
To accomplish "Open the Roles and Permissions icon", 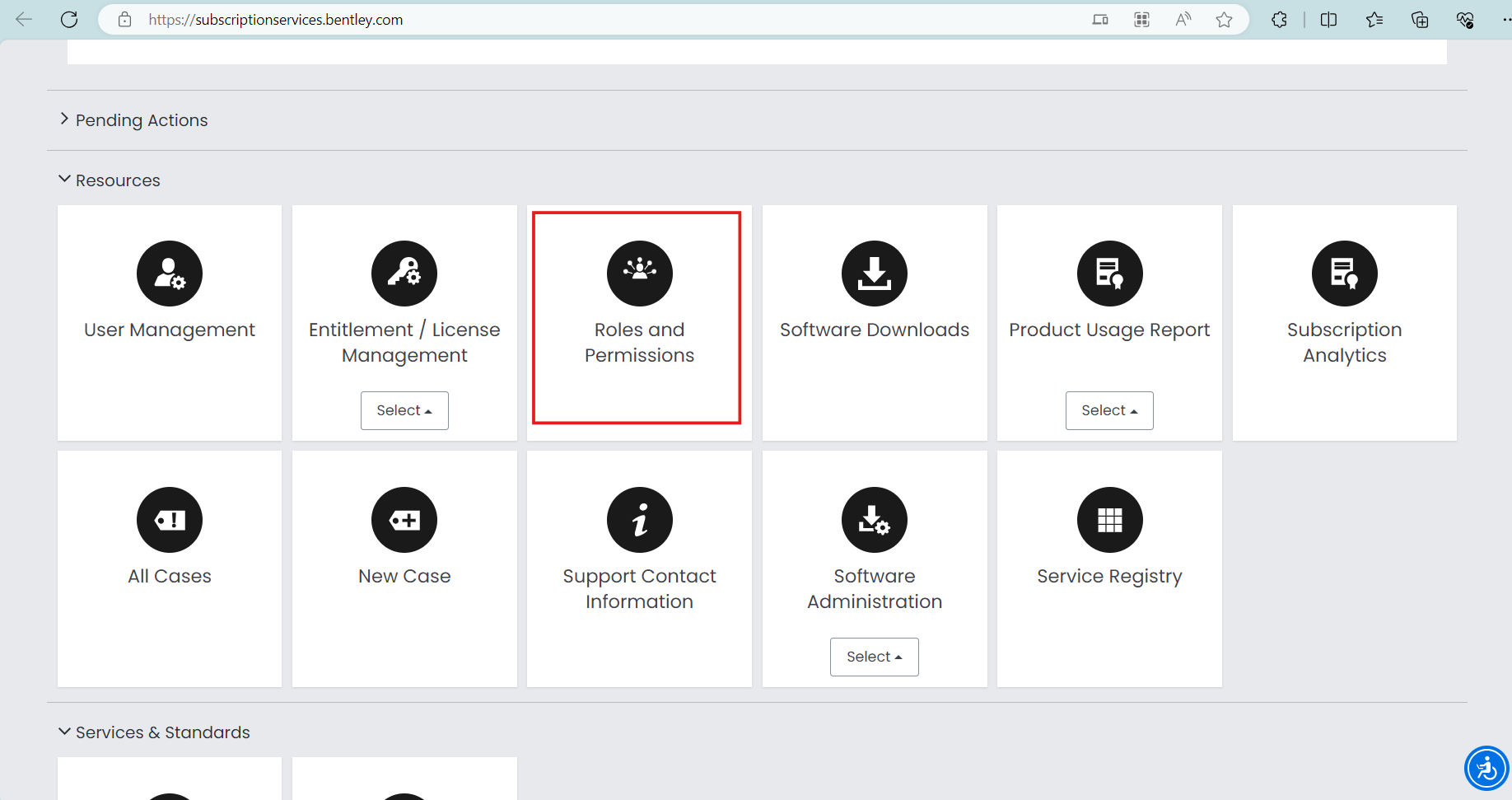I will point(640,274).
